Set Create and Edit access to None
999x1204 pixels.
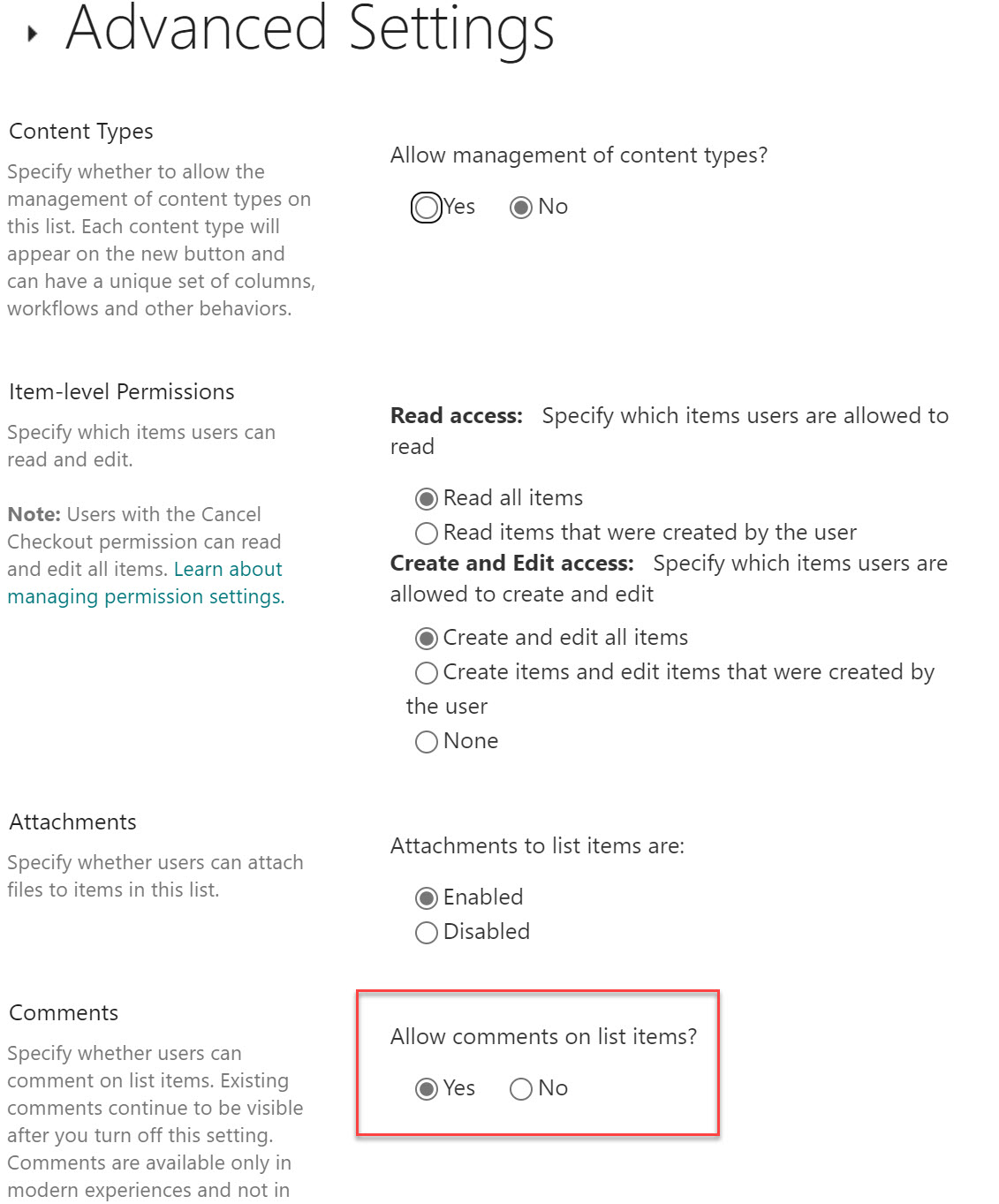(427, 742)
